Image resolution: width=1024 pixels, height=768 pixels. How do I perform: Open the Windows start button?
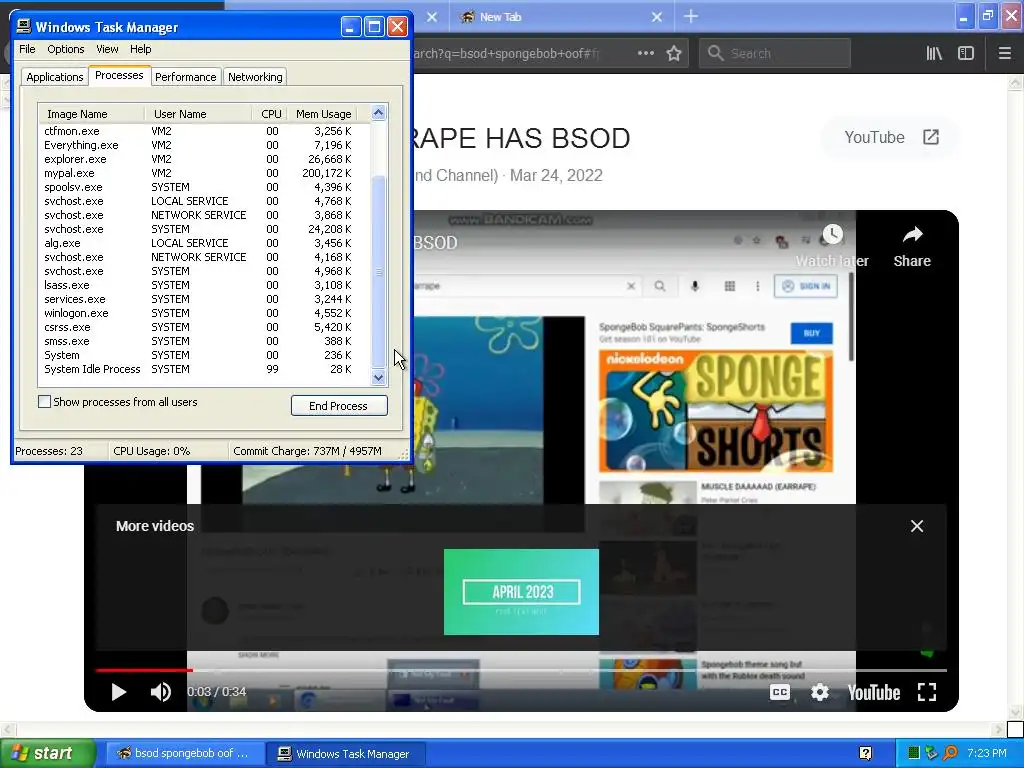tap(47, 754)
